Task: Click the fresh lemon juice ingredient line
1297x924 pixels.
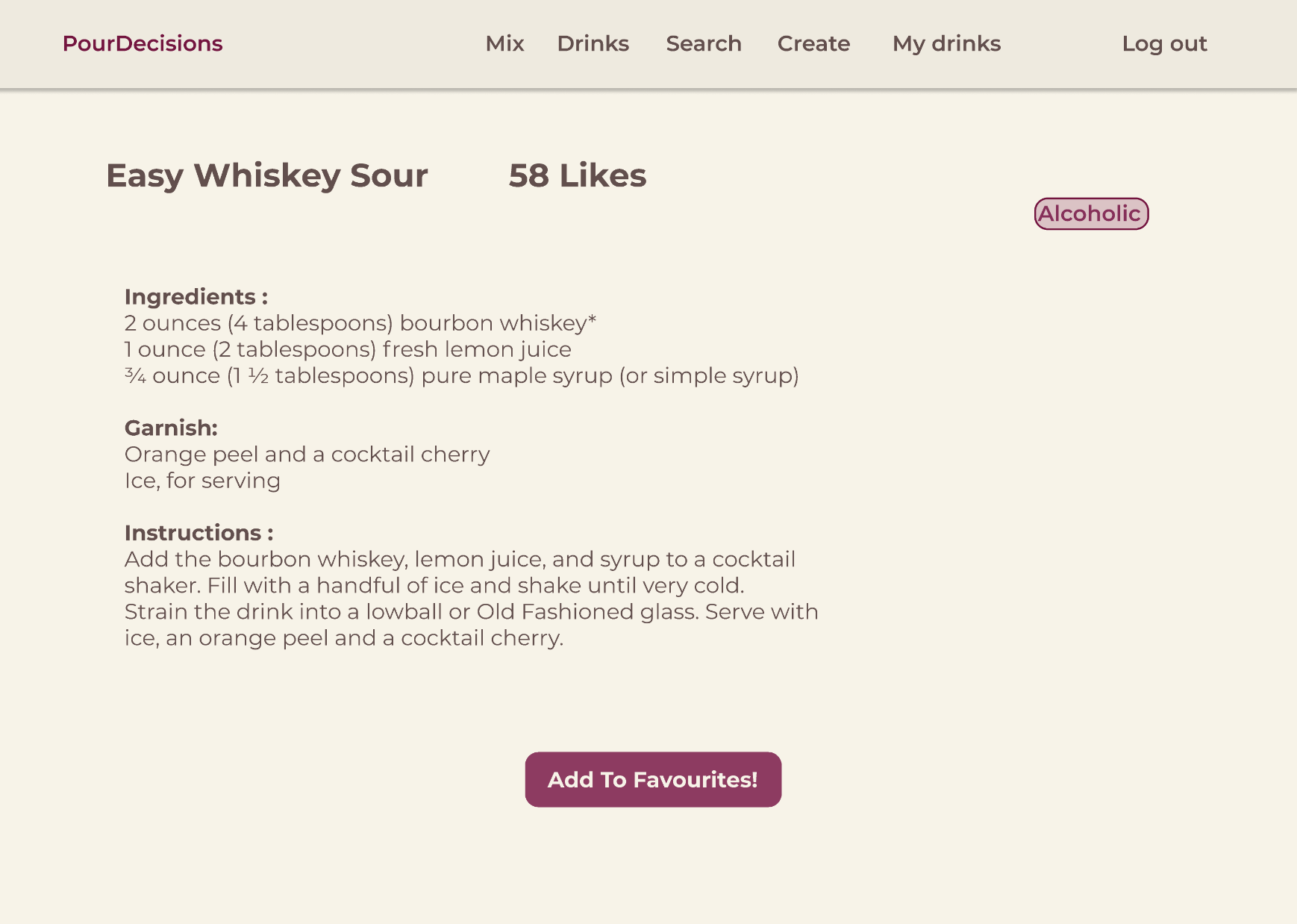Action: (x=348, y=349)
